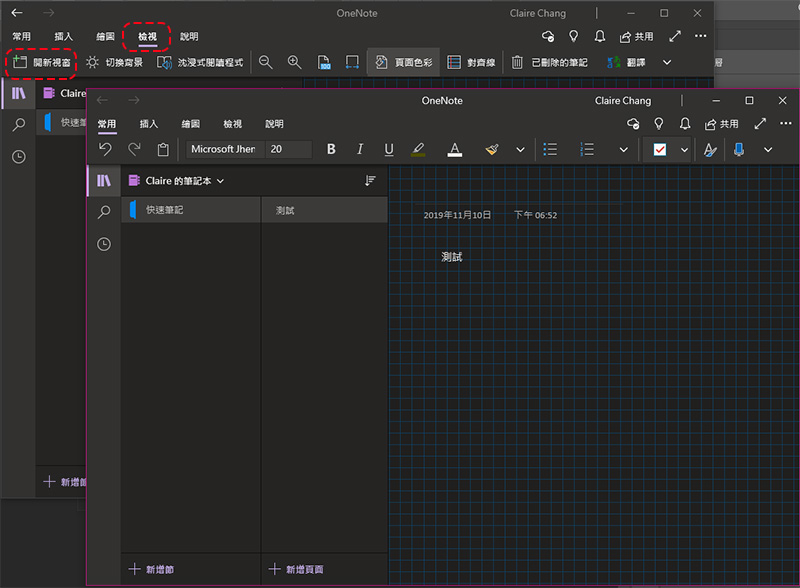
Task: Click 新增頁面 add page
Action: pos(296,569)
